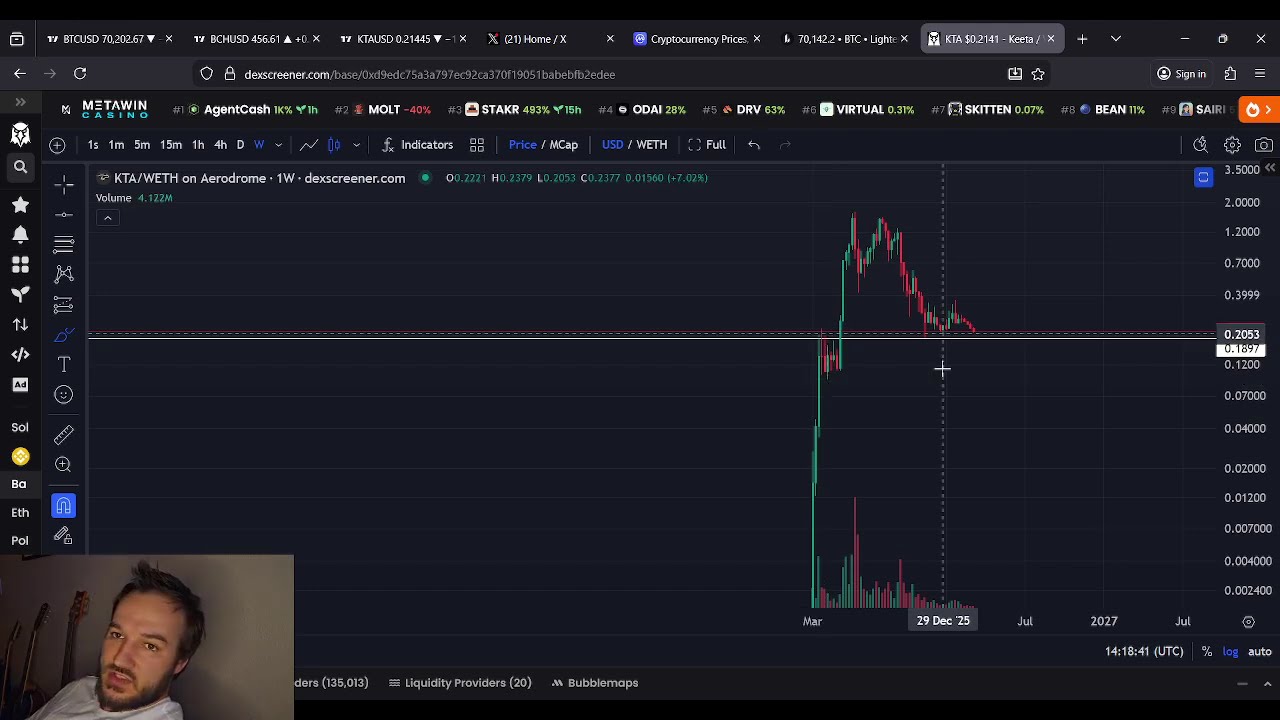
Task: Switch to the 4h timeframe
Action: click(x=221, y=145)
